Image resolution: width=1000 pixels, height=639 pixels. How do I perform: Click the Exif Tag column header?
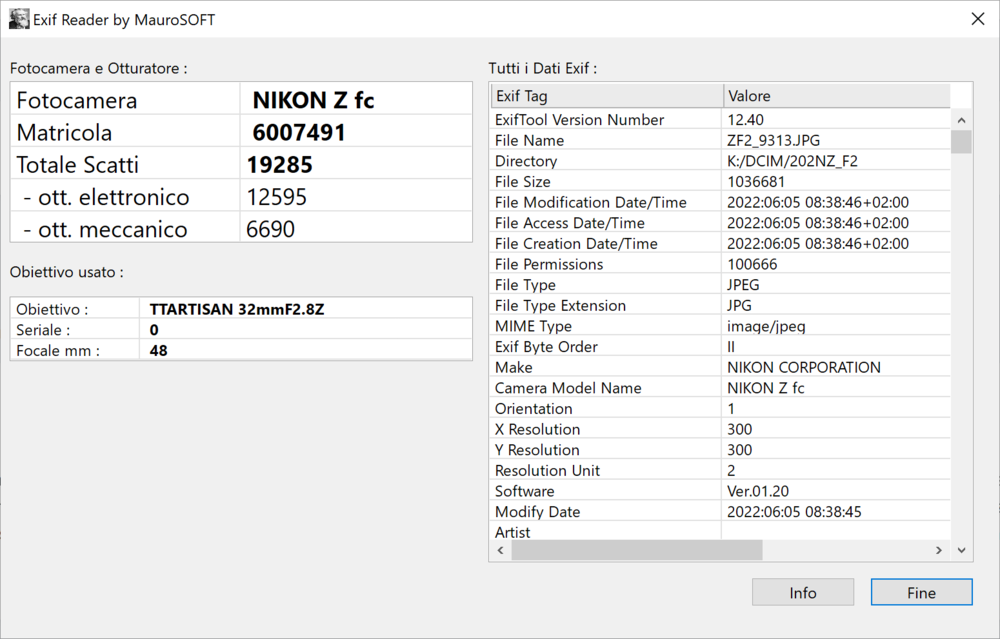click(607, 96)
